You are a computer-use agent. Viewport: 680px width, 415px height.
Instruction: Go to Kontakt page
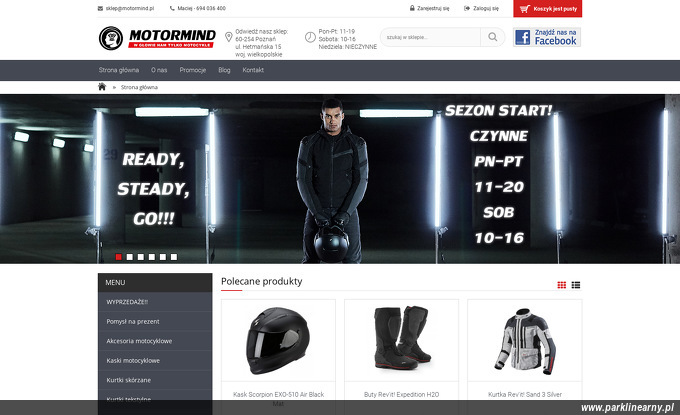253,70
